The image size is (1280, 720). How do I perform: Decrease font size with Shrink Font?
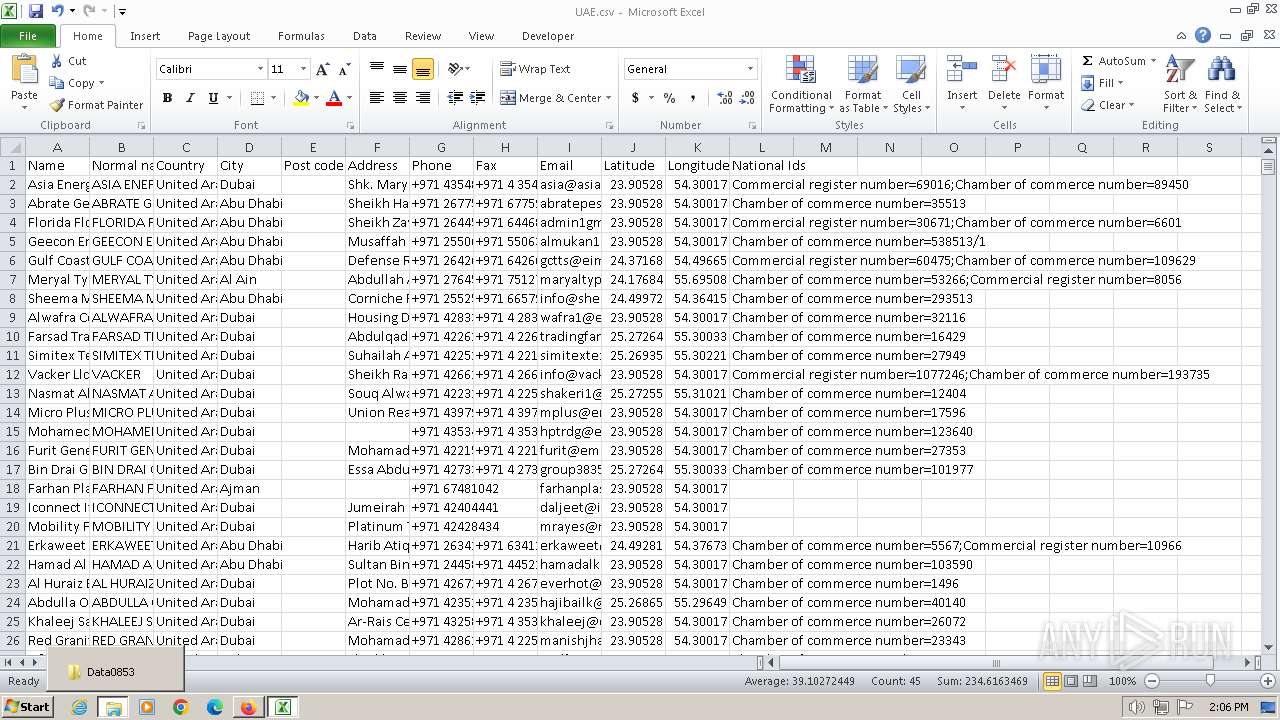coord(344,69)
